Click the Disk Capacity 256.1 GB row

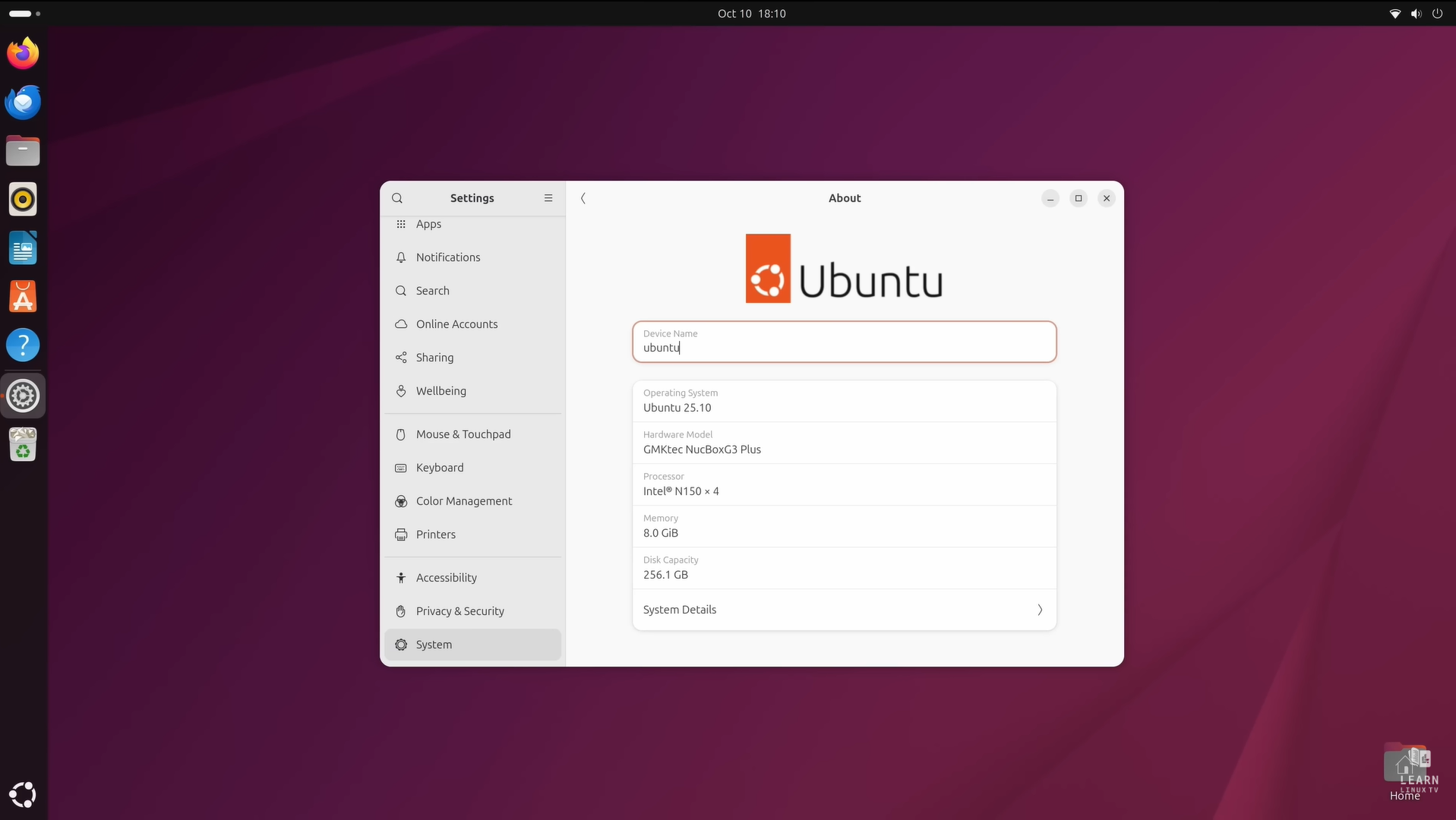point(844,568)
